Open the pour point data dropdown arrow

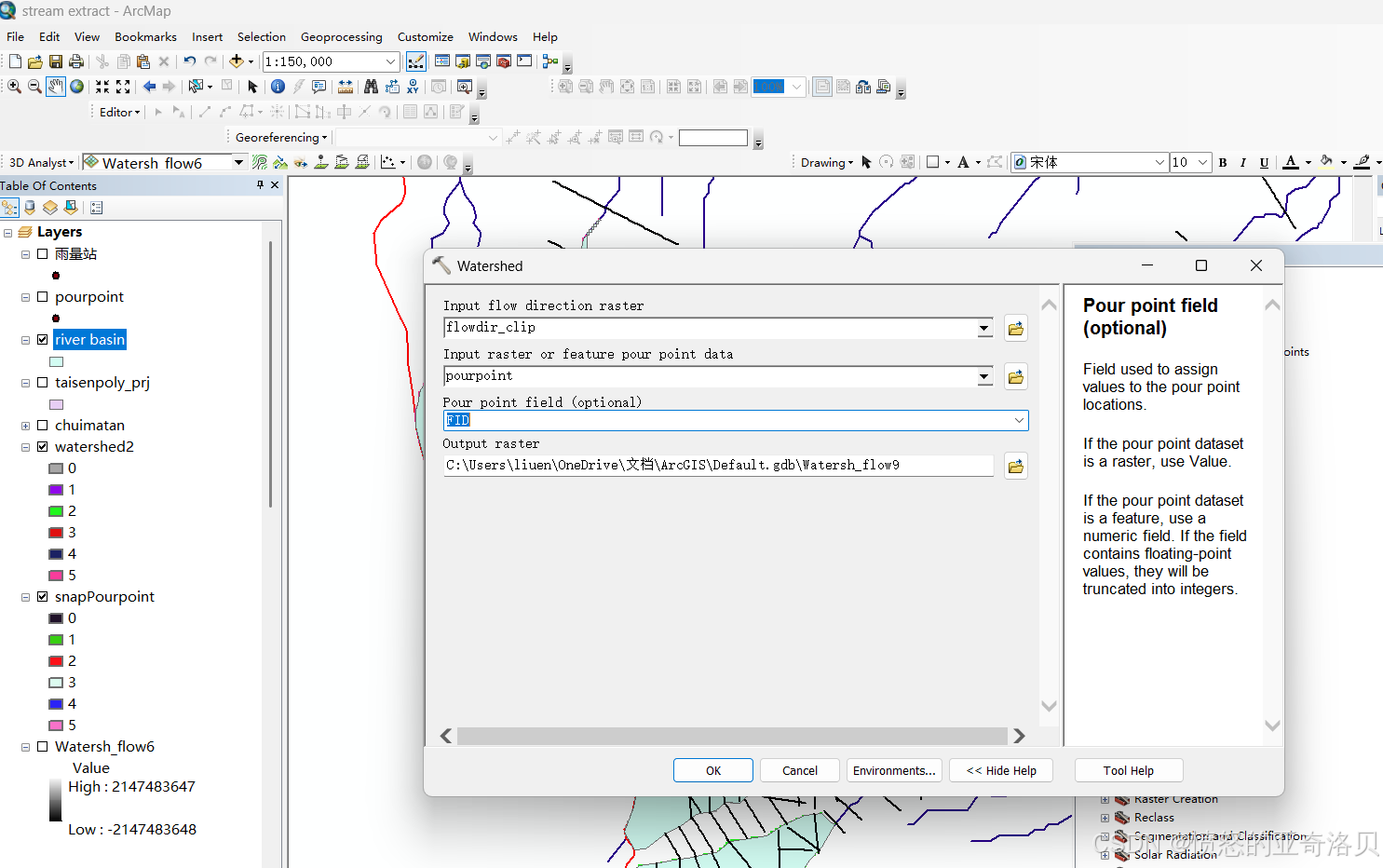tap(984, 376)
